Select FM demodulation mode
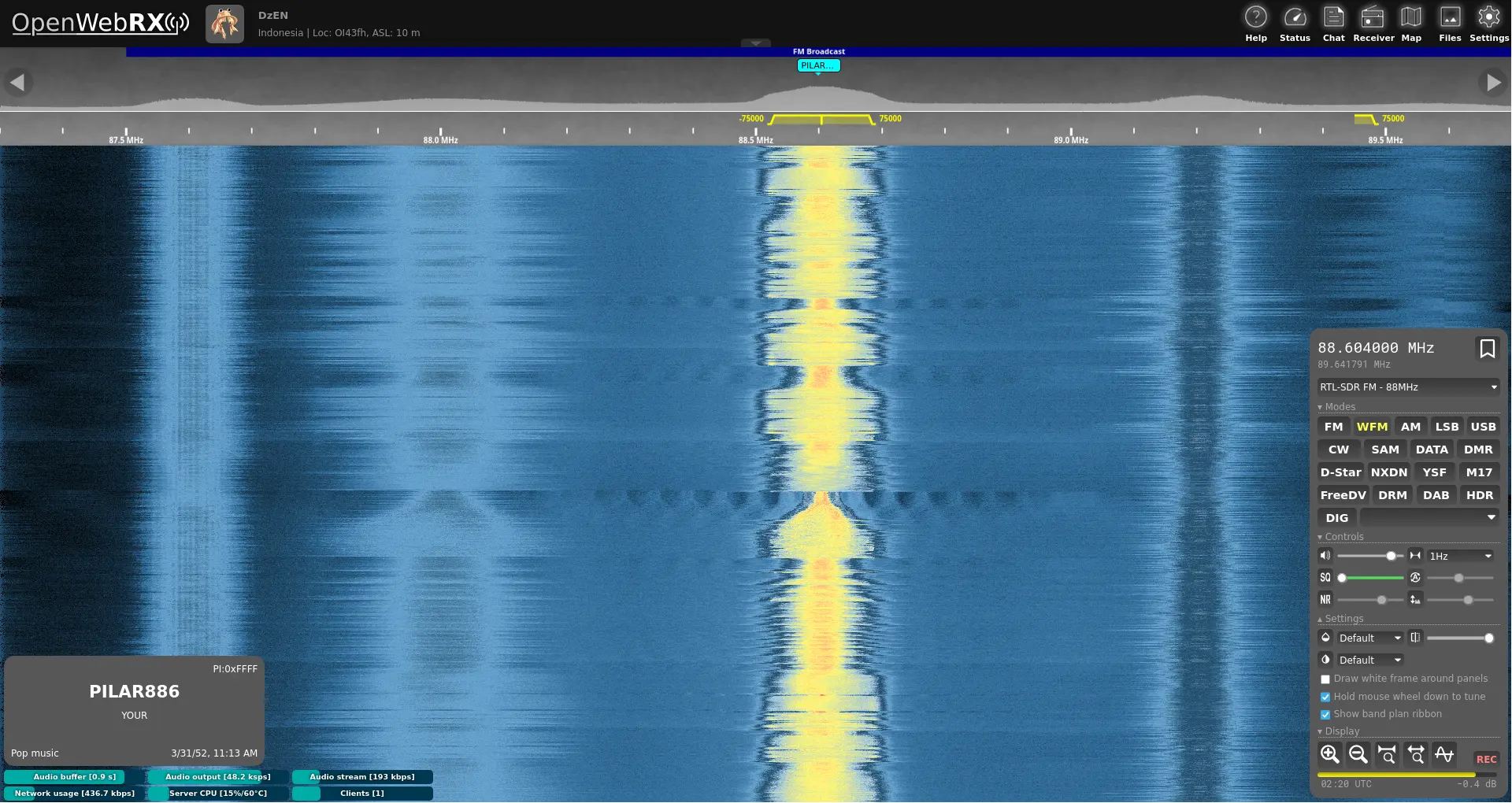This screenshot has width=1512, height=803. pyautogui.click(x=1333, y=427)
